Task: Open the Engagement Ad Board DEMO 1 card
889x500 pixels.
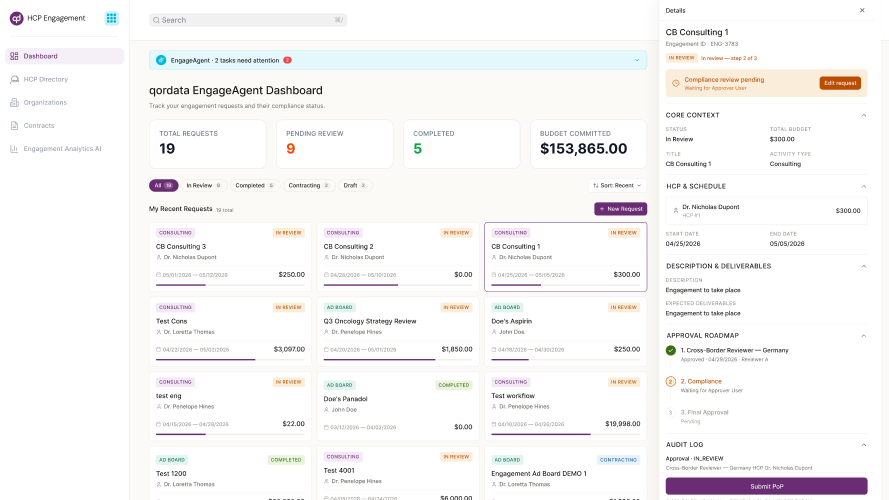Action: coord(565,474)
